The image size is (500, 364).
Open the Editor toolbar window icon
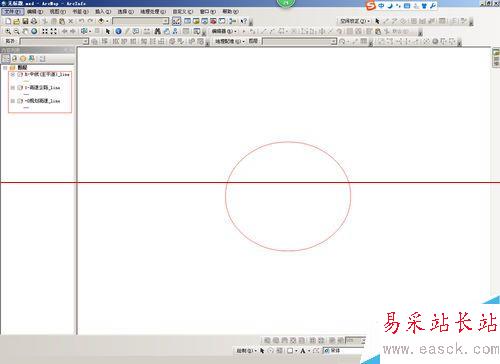176,21
